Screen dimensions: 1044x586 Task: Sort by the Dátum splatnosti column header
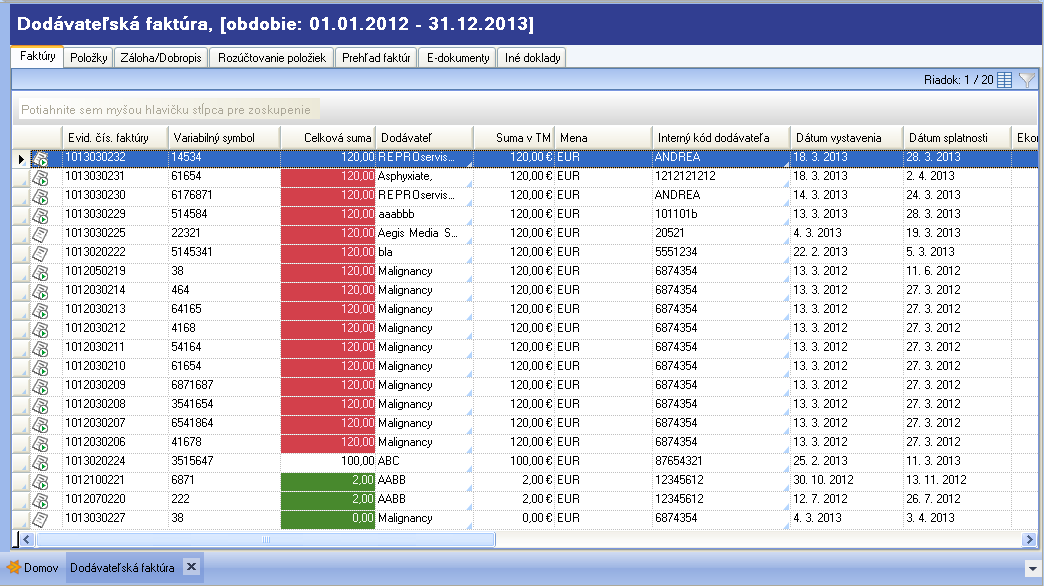[956, 138]
